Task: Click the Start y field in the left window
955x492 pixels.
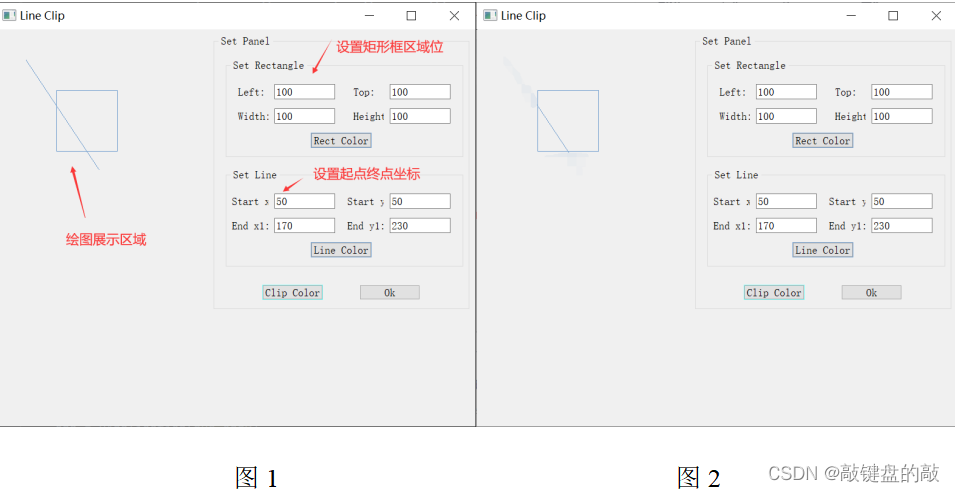Action: 420,202
